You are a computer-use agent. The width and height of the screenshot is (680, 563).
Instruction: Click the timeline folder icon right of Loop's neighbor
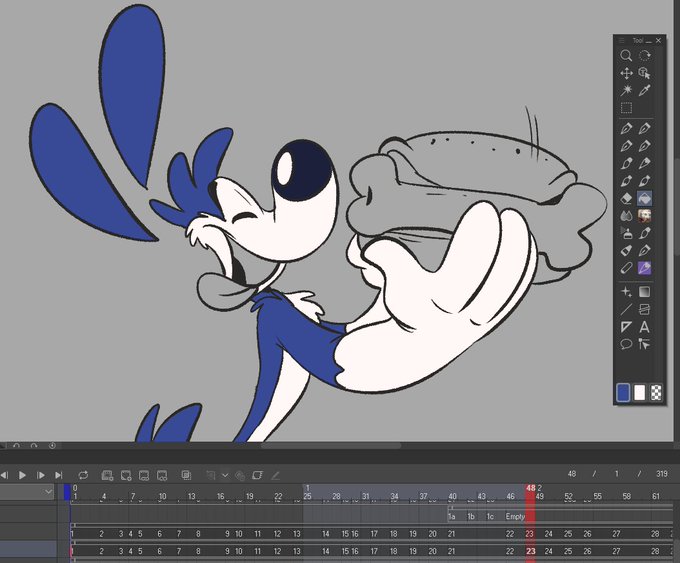pyautogui.click(x=126, y=475)
